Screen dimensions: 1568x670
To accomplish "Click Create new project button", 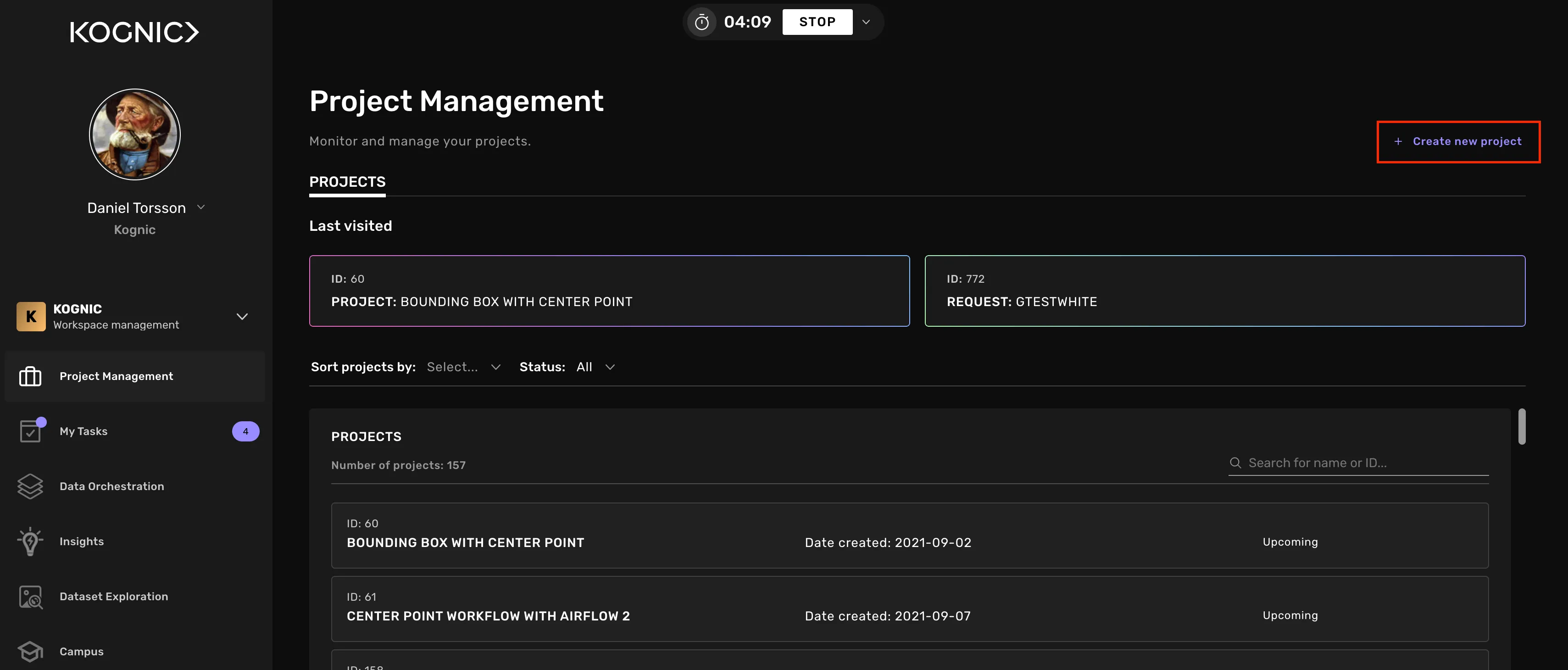I will tap(1458, 141).
